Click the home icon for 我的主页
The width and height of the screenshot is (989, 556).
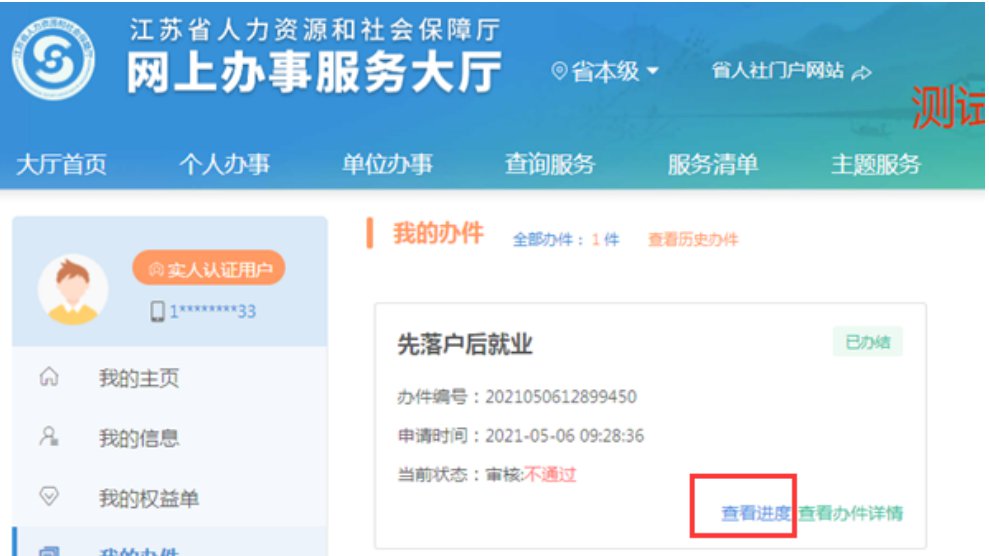[48, 378]
